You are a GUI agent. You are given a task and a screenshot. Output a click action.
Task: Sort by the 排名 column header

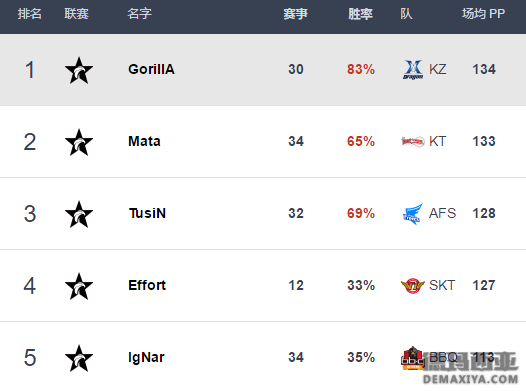pos(30,14)
